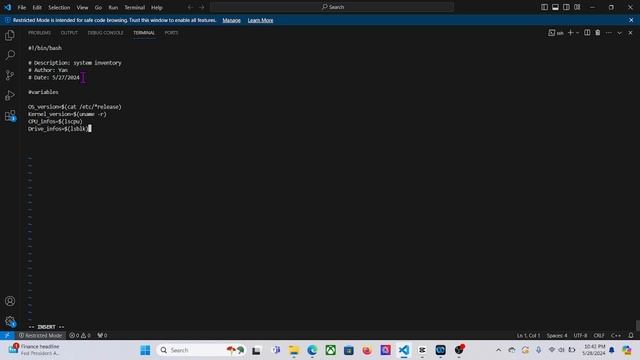The width and height of the screenshot is (640, 360).
Task: Open the Finance headline widget
Action: [34, 350]
